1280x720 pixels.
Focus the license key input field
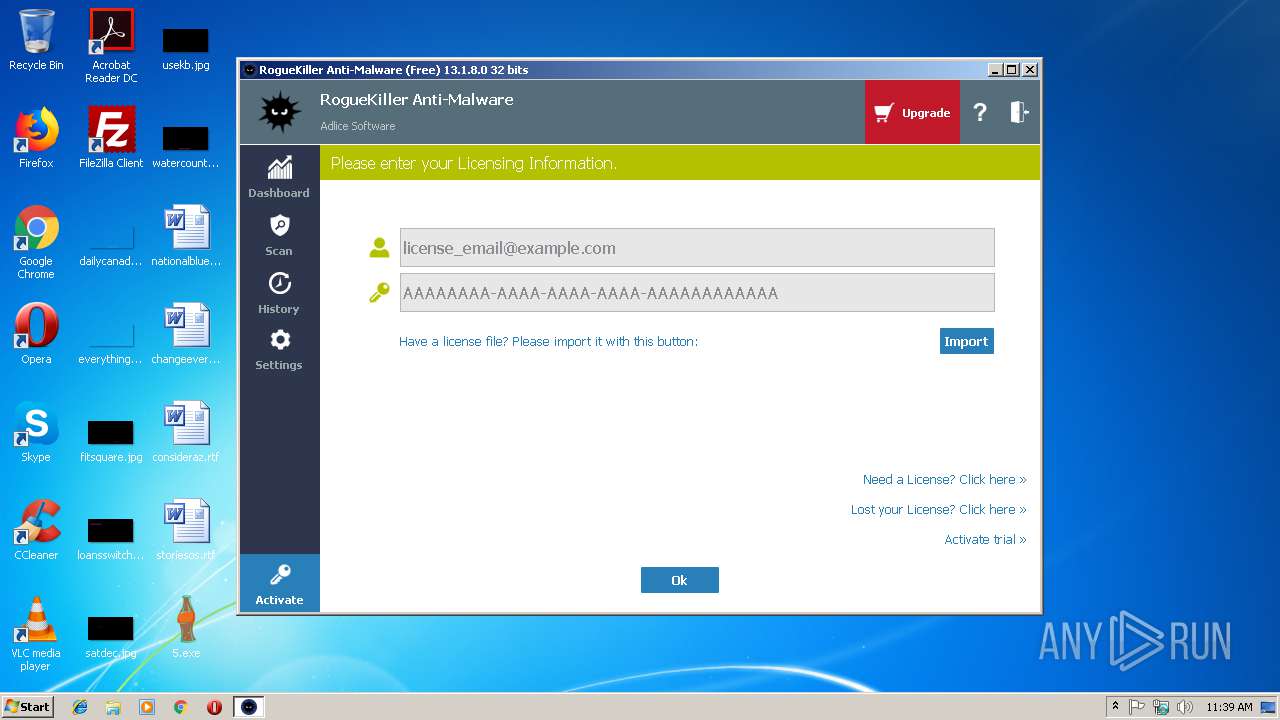697,293
